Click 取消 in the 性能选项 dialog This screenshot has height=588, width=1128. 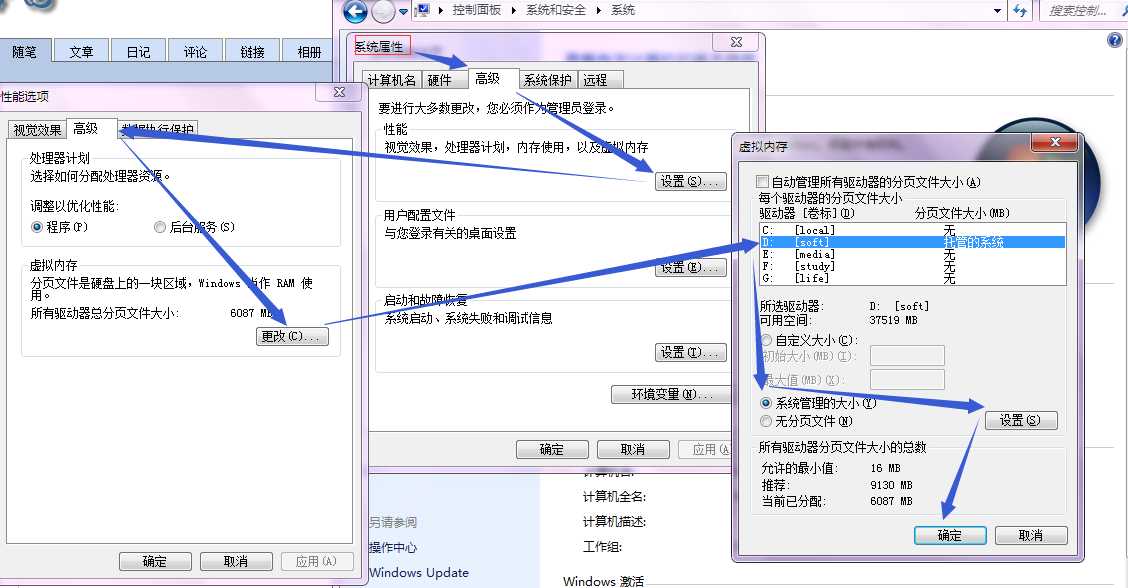[236, 561]
